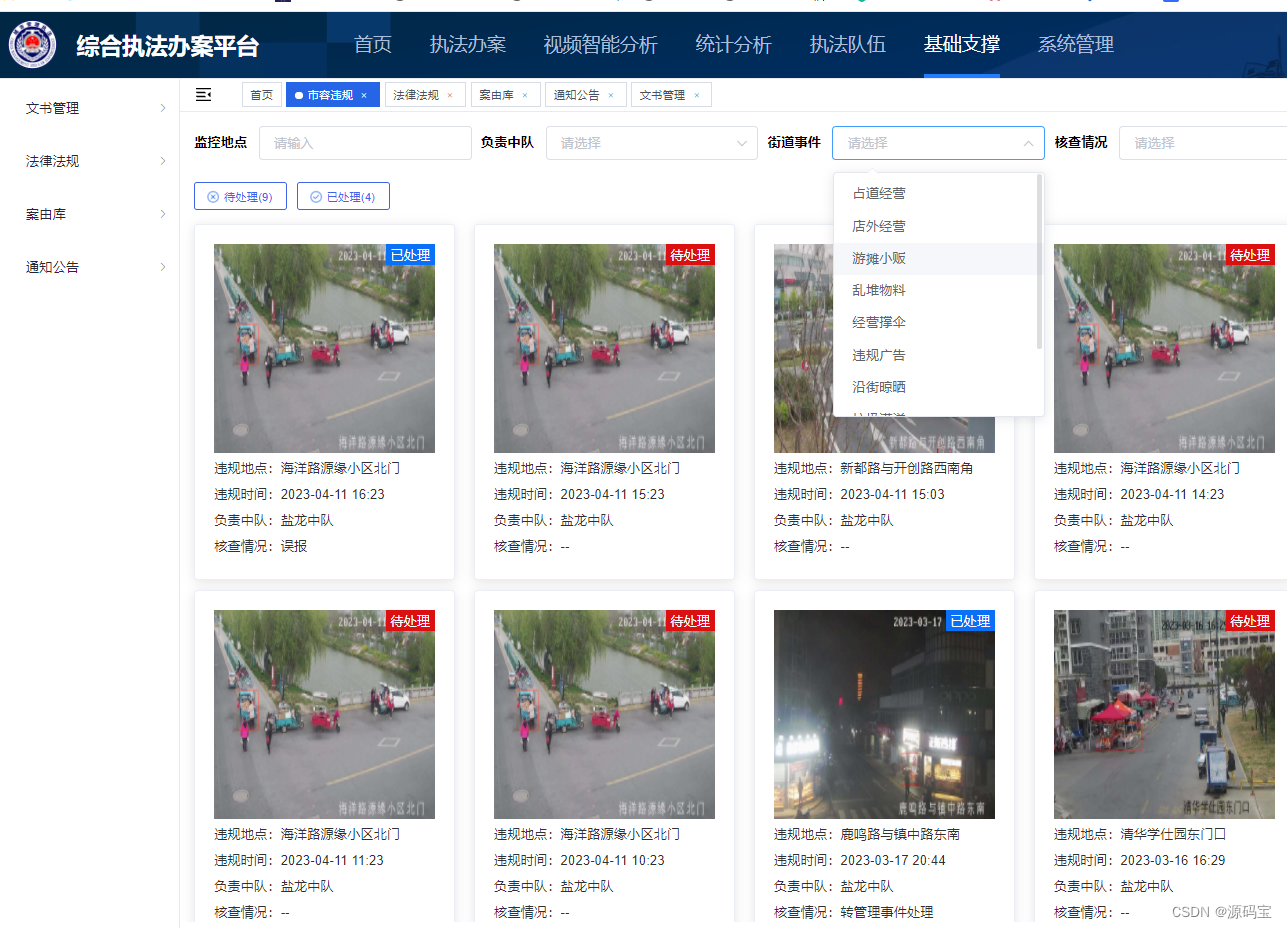Collapse the tab bar using the list icon
1287x928 pixels.
pos(204,94)
